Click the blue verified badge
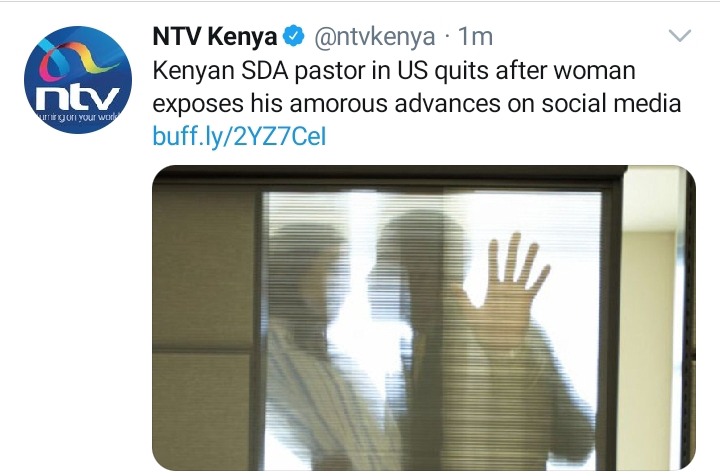 (x=293, y=36)
